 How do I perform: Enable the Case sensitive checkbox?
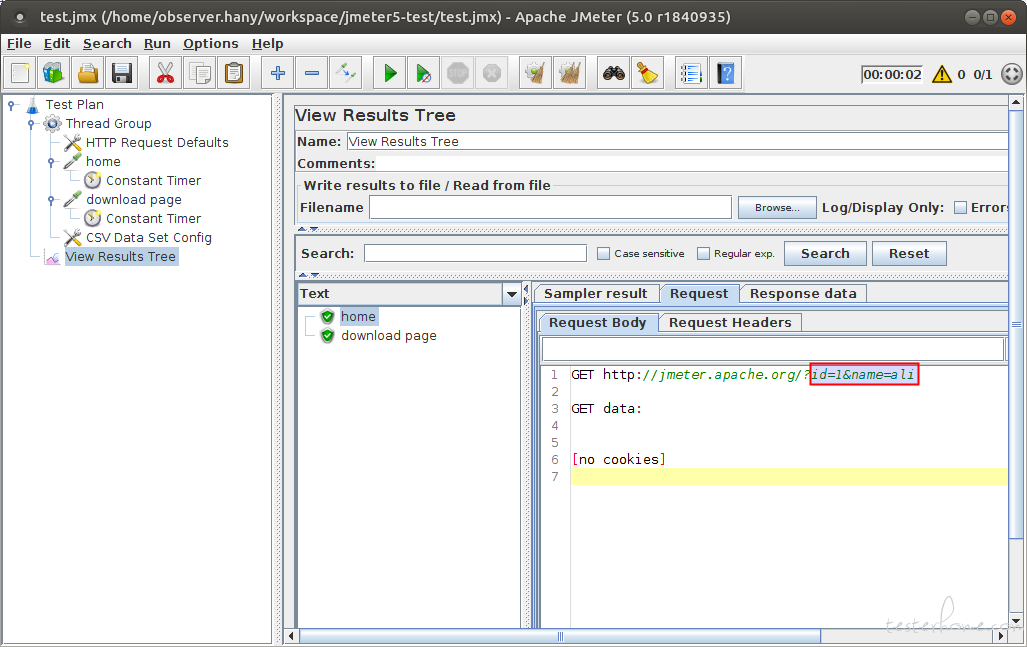coord(603,253)
